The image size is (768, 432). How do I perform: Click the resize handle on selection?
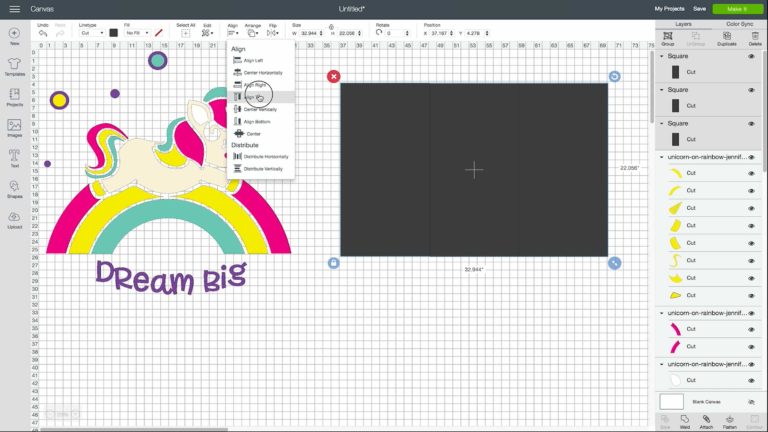[x=614, y=263]
